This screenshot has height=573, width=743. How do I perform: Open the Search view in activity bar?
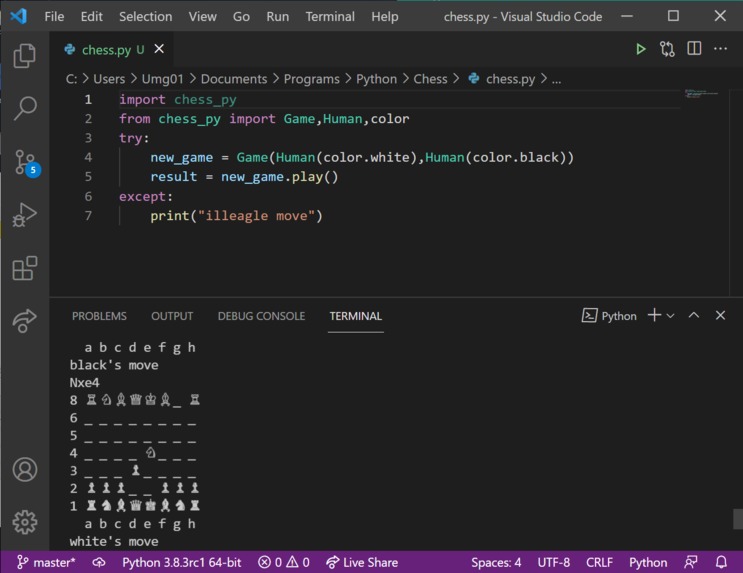[25, 109]
